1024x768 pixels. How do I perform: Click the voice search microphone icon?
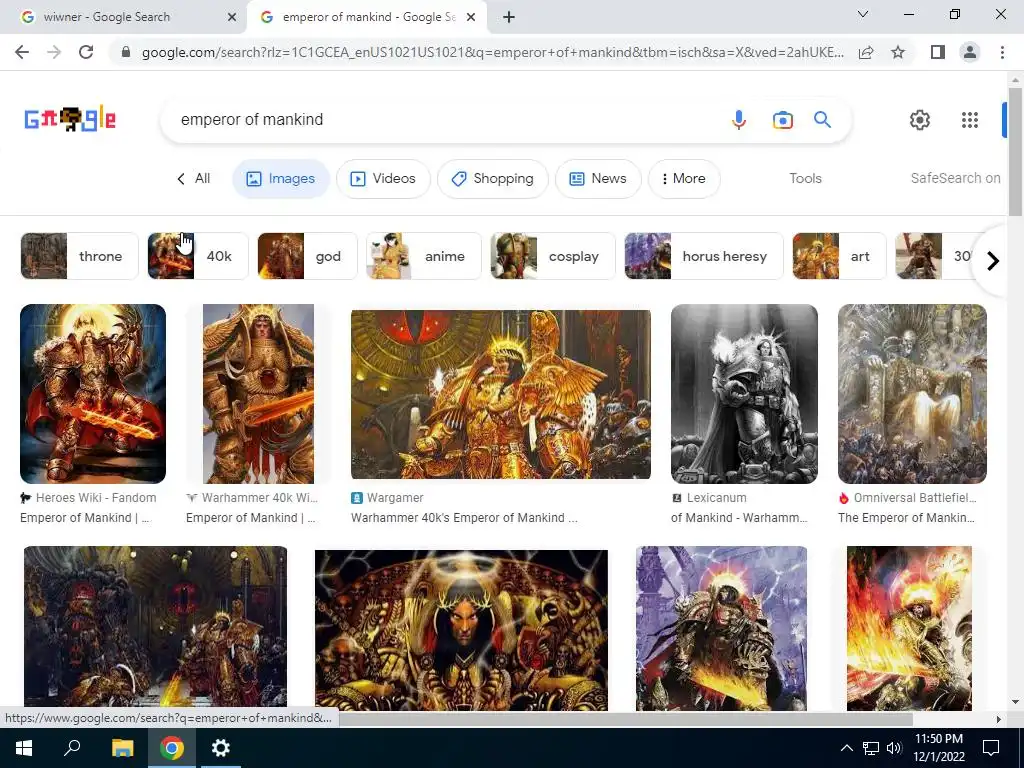739,120
